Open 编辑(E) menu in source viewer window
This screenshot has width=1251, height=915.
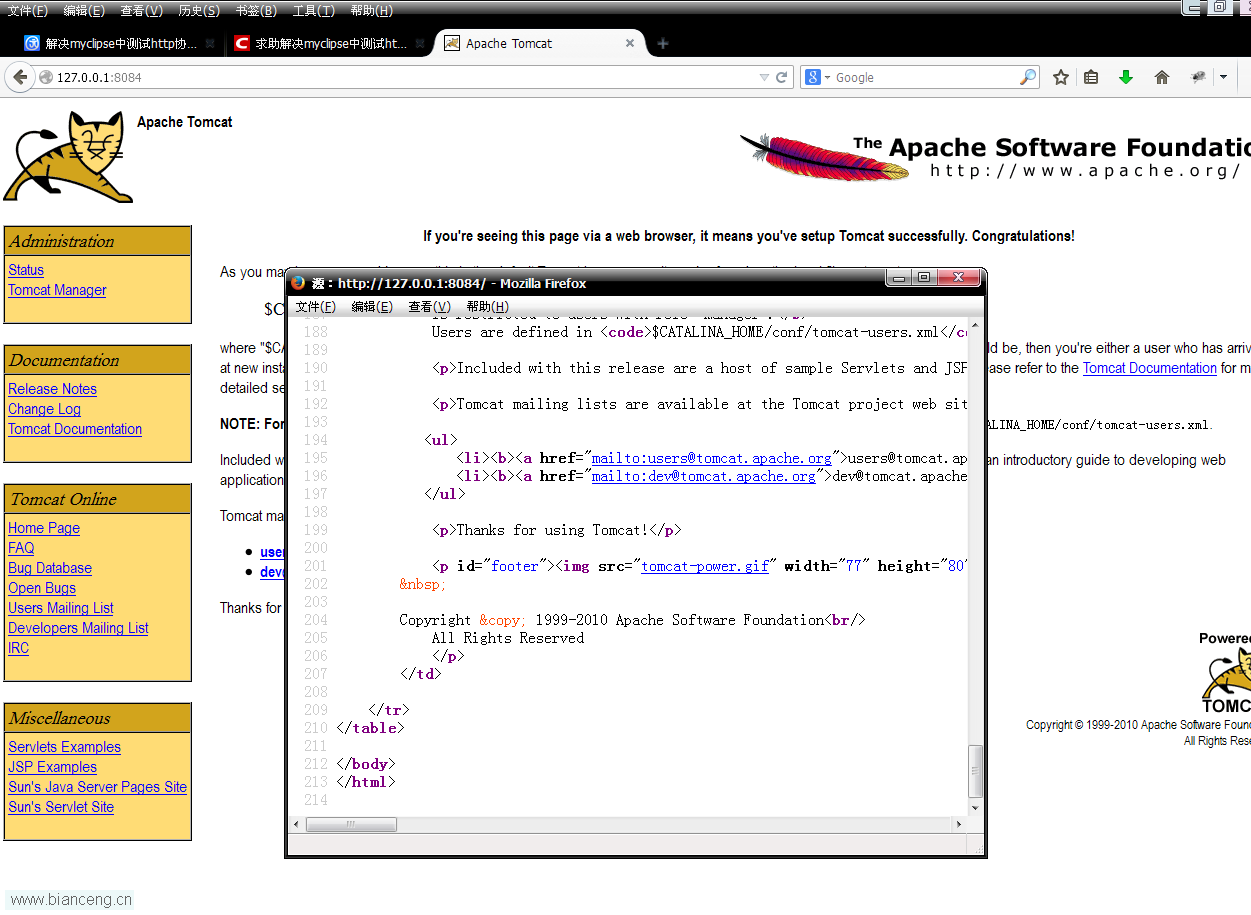372,306
